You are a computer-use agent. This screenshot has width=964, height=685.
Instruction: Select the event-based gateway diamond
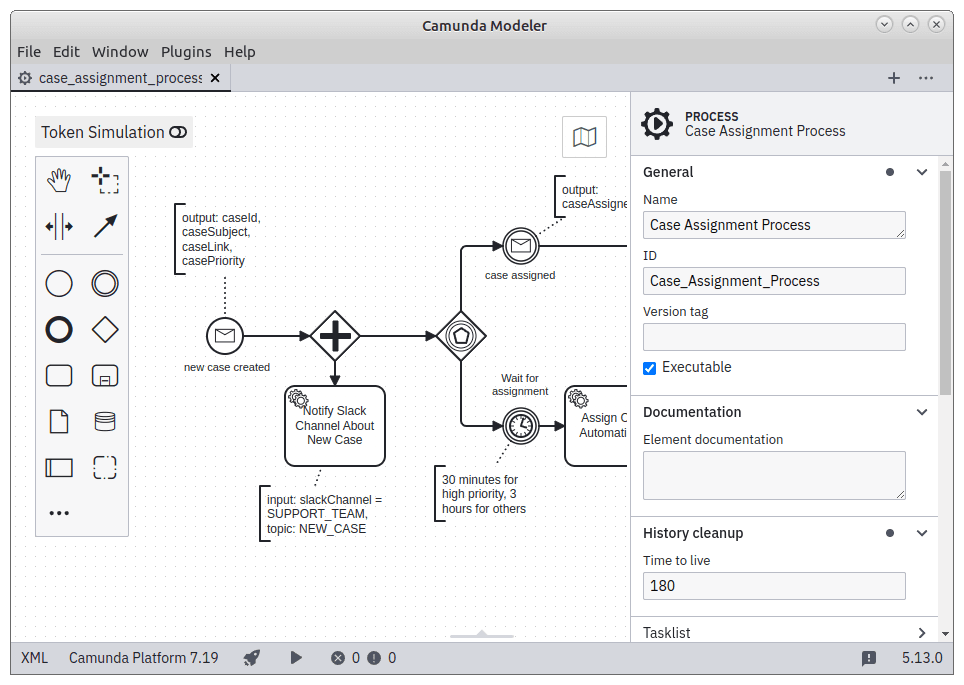tap(461, 336)
